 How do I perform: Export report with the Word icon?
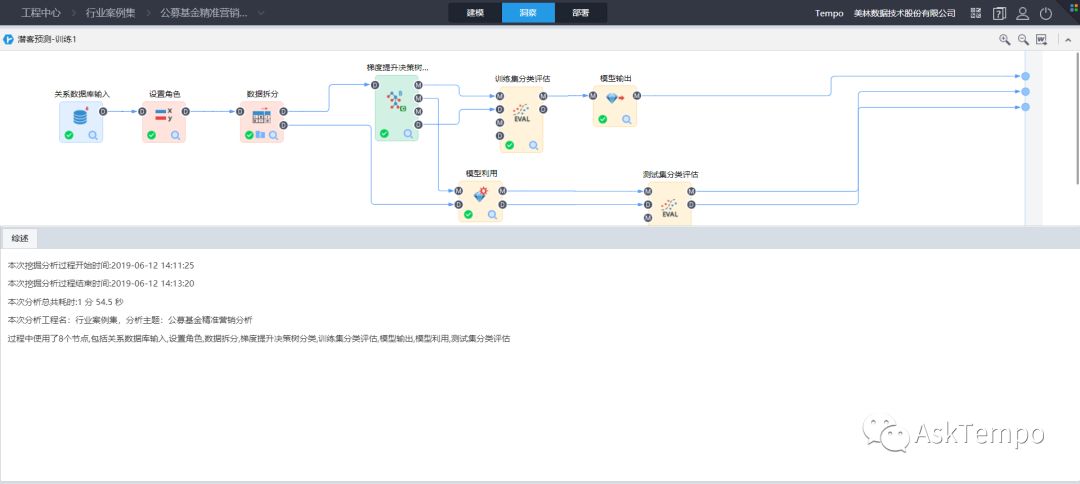[1041, 40]
